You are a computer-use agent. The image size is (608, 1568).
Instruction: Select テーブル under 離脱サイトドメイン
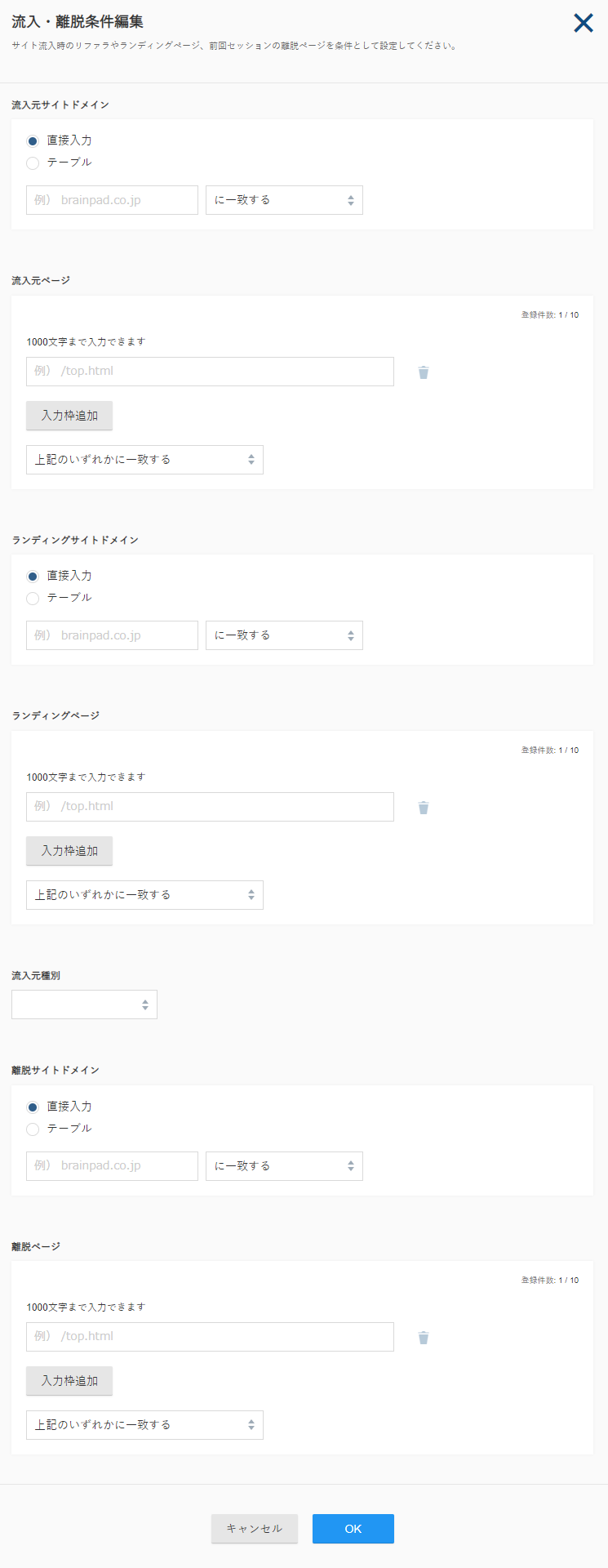33,1129
